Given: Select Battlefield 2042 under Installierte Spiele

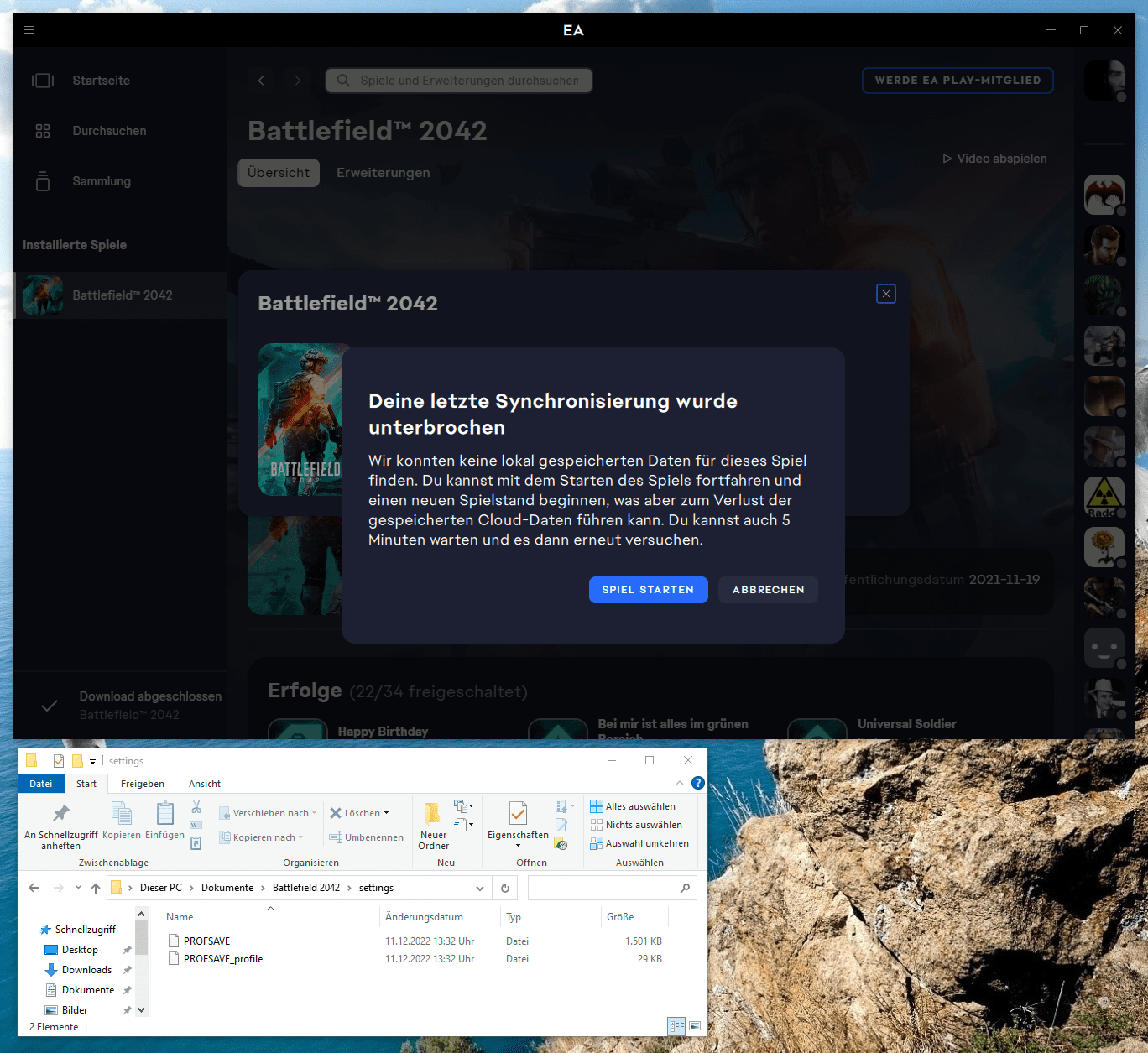Looking at the screenshot, I should [x=120, y=295].
